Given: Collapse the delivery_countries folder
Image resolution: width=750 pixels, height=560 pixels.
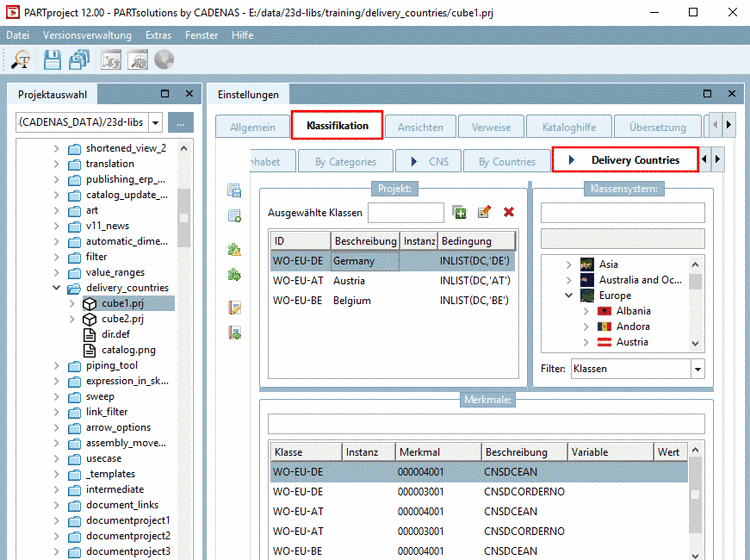Looking at the screenshot, I should (56, 288).
